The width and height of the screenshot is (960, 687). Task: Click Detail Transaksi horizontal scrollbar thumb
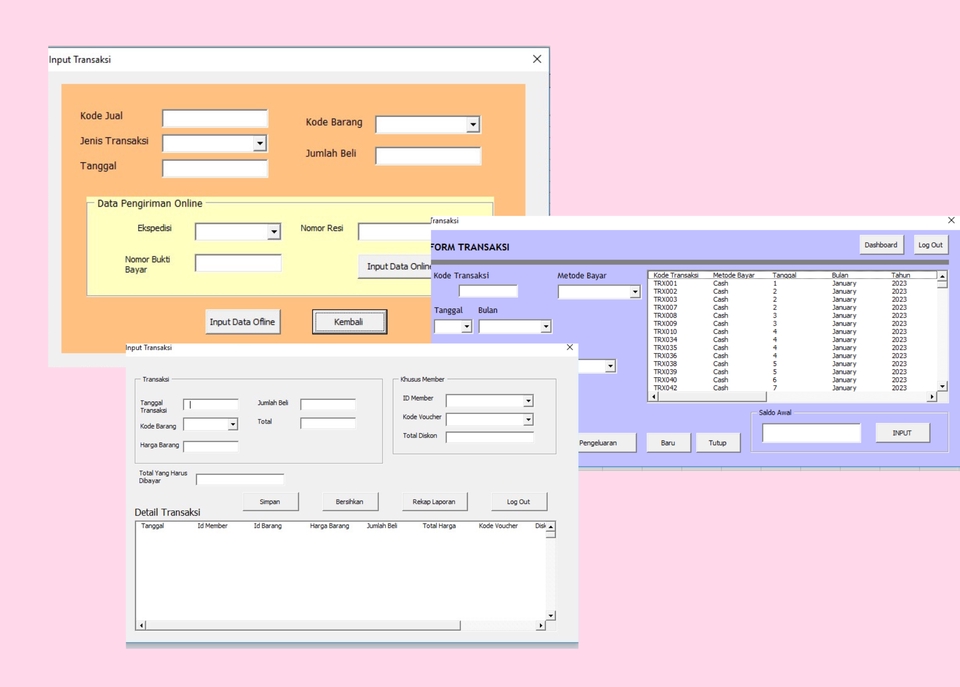tap(303, 625)
